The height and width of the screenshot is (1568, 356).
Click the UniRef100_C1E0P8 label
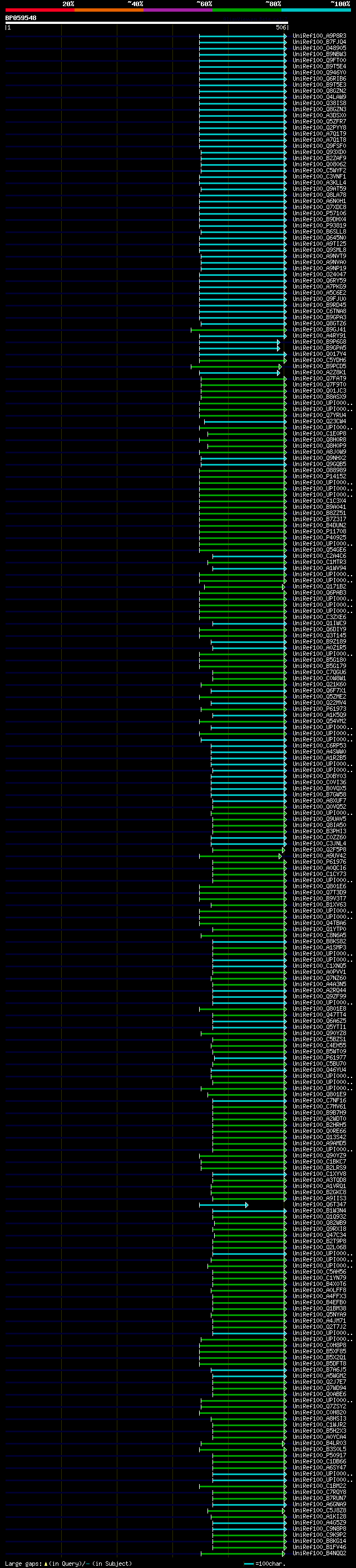coord(319,434)
